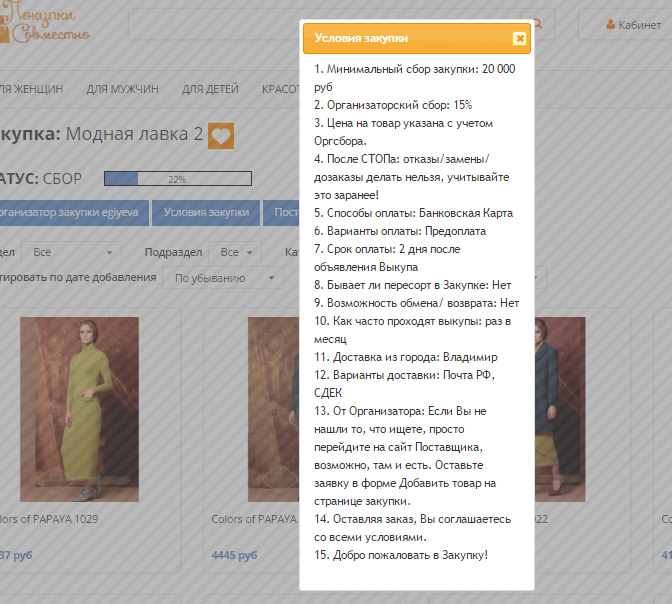Close the Условия закупки popup

point(519,39)
